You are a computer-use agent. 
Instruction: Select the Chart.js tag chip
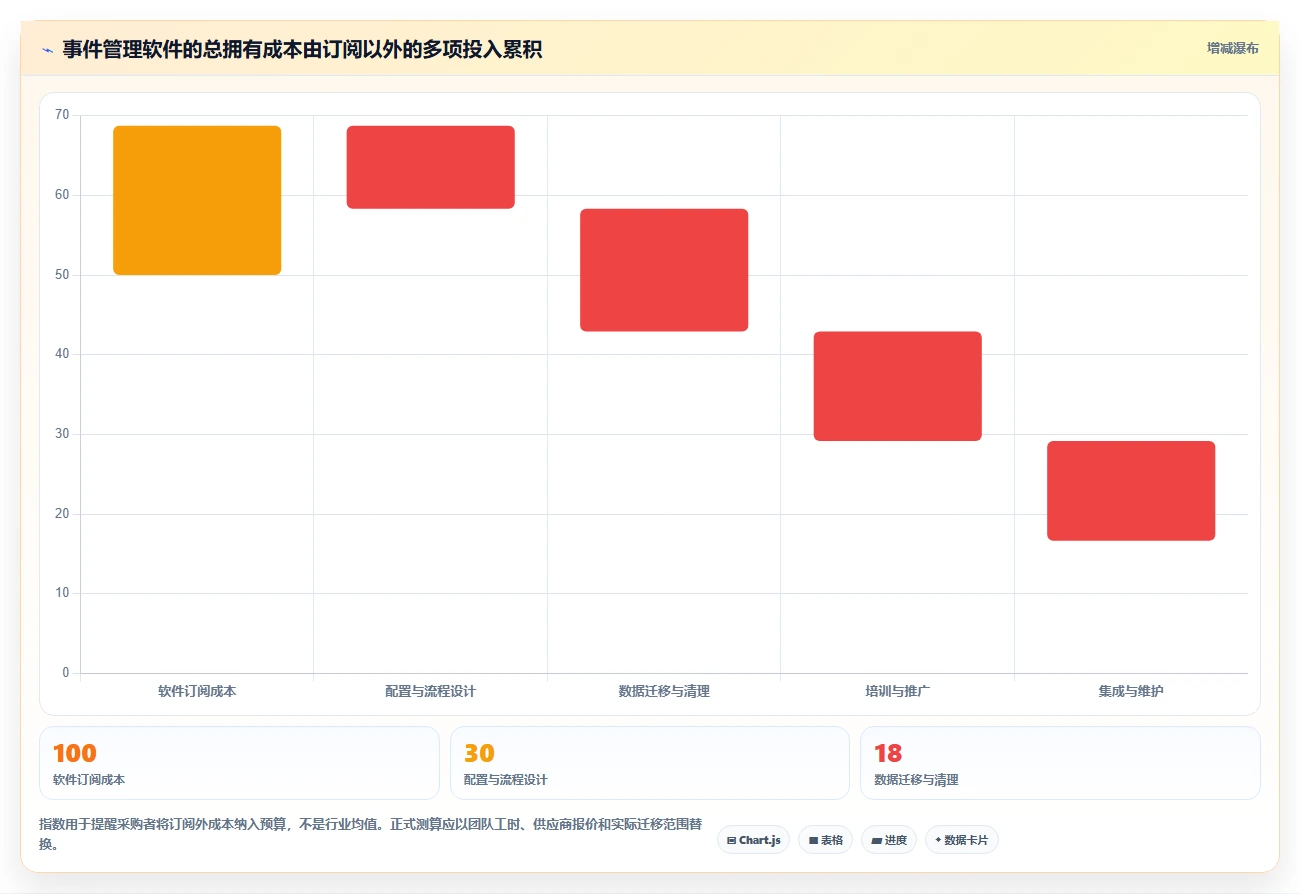click(x=753, y=840)
